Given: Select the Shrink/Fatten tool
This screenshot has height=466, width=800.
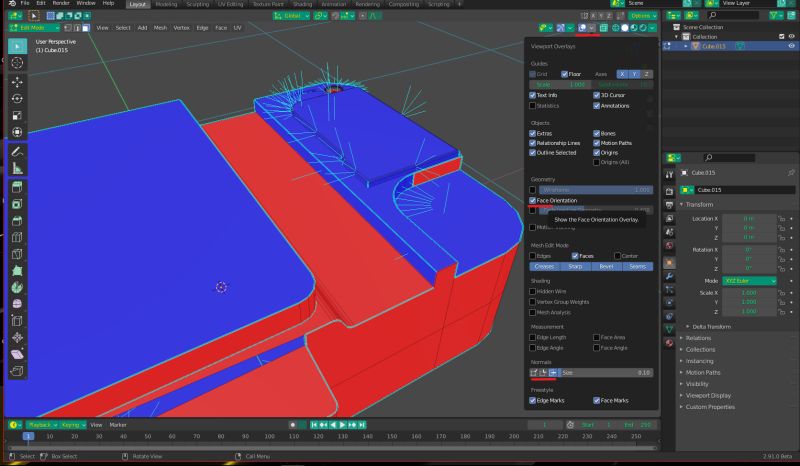Looking at the screenshot, I should [17, 337].
